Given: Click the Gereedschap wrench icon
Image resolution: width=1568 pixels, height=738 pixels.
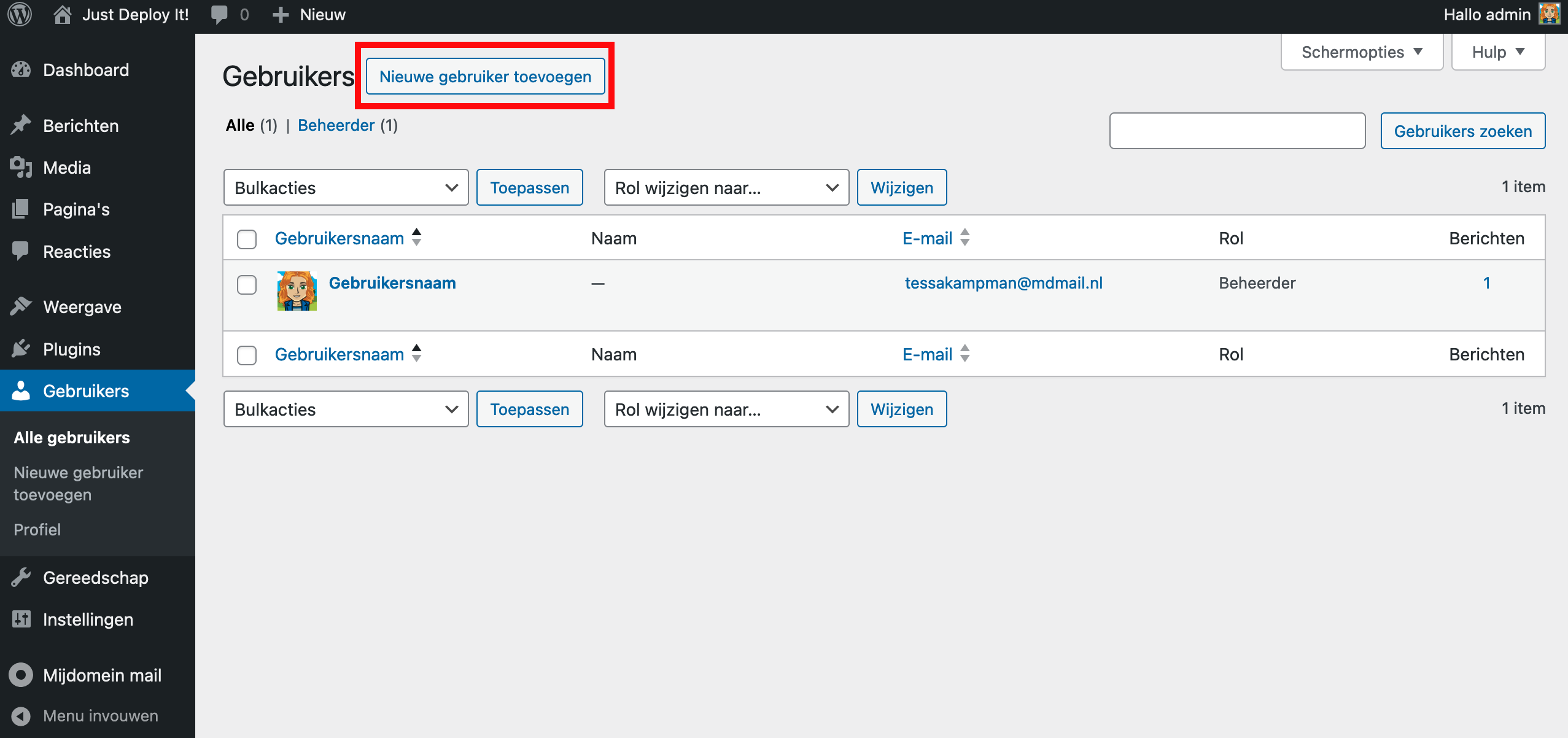Looking at the screenshot, I should tap(21, 577).
